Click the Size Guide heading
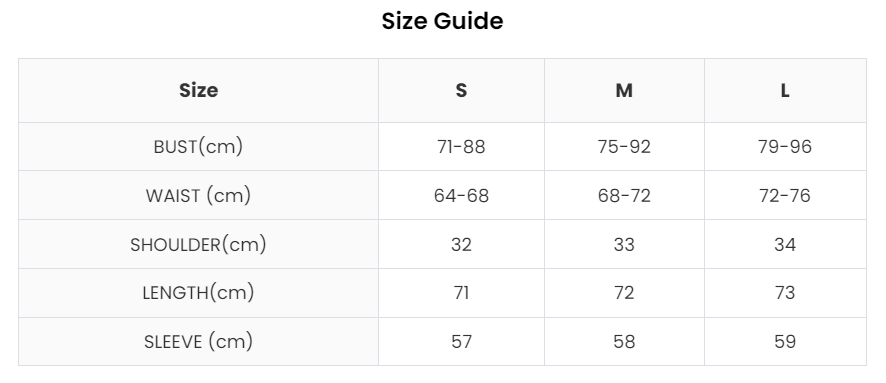Screen dimensions: 886x383 click(x=442, y=21)
